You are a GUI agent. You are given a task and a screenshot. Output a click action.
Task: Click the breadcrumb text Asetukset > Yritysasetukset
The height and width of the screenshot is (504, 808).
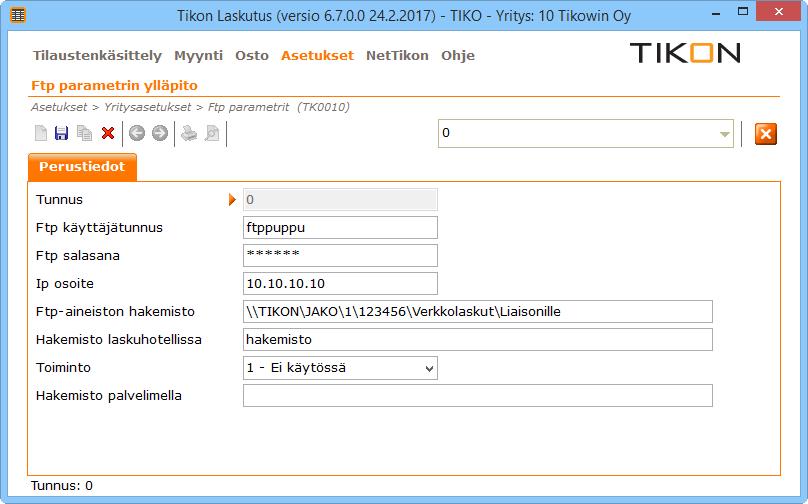[x=111, y=107]
